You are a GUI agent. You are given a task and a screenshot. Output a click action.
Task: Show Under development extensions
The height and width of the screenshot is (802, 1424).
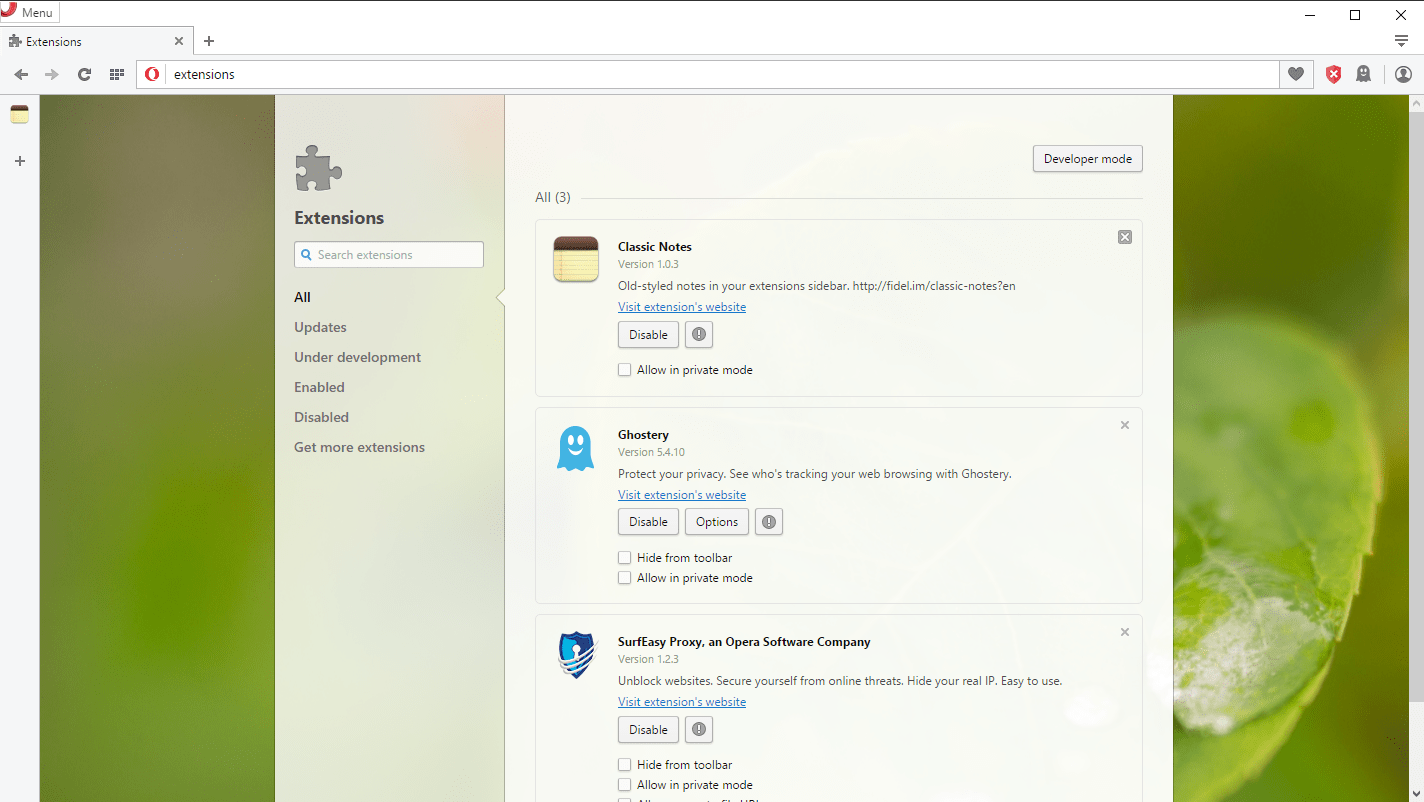click(357, 357)
